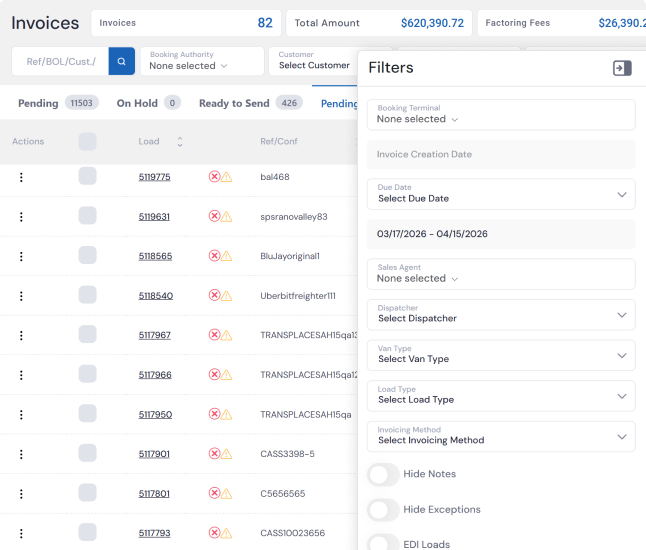Expand the Due Date dropdown
The width and height of the screenshot is (646, 550).
pos(501,194)
